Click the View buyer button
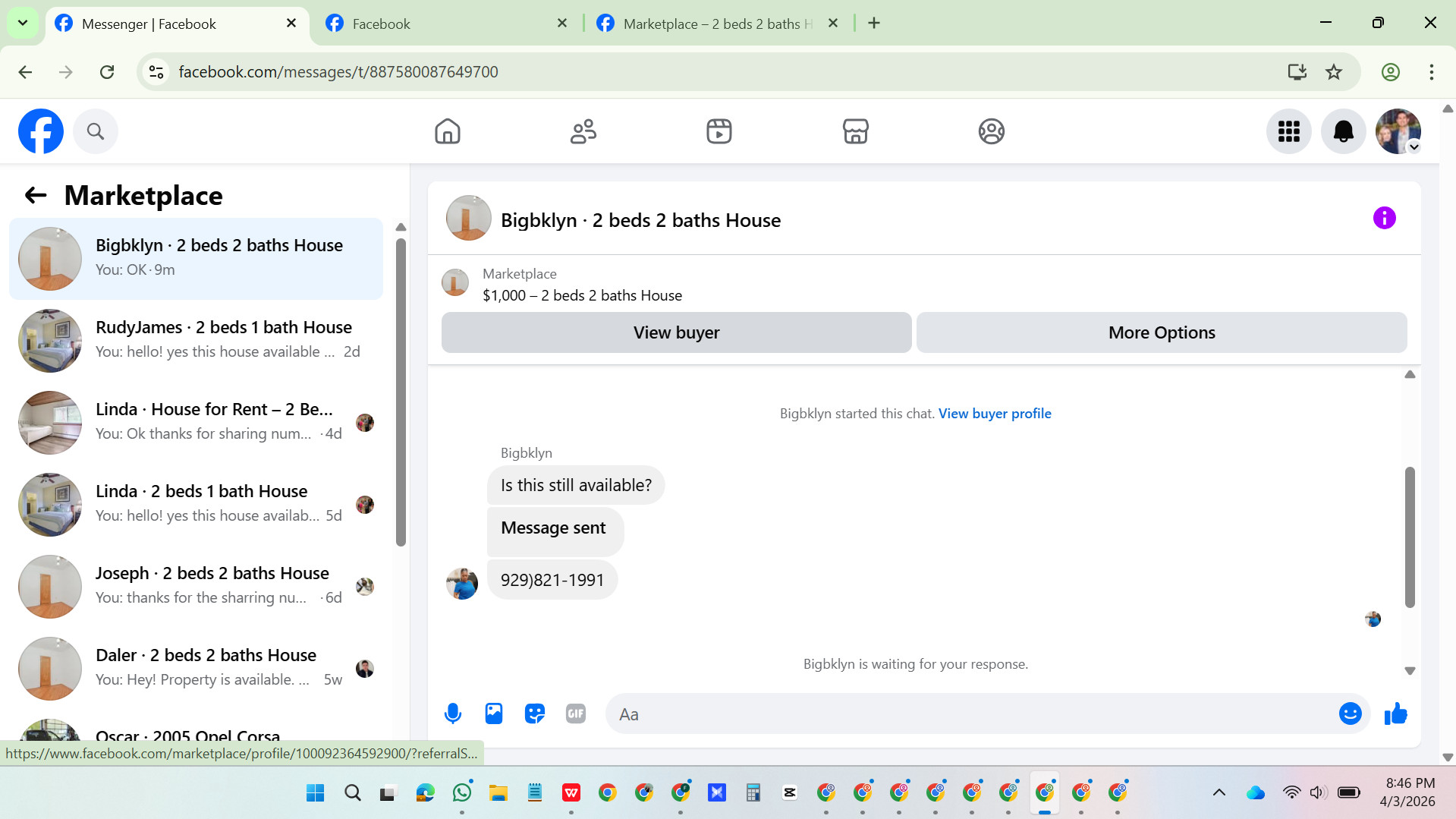The width and height of the screenshot is (1456, 819). [x=677, y=332]
